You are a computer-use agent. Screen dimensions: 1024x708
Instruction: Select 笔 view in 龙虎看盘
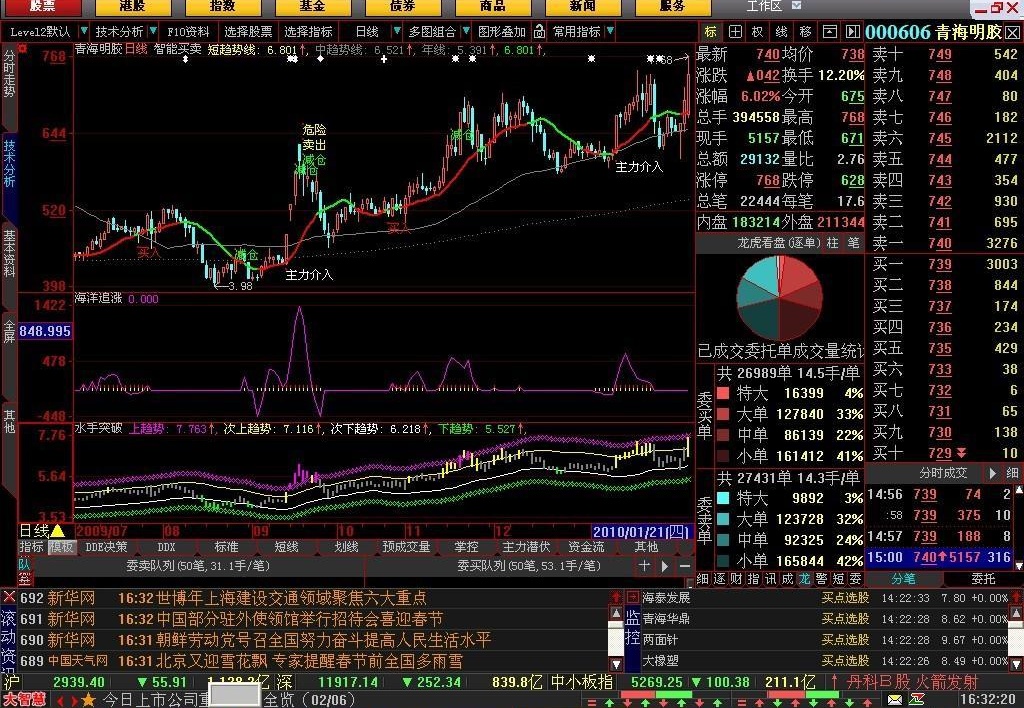(x=854, y=243)
